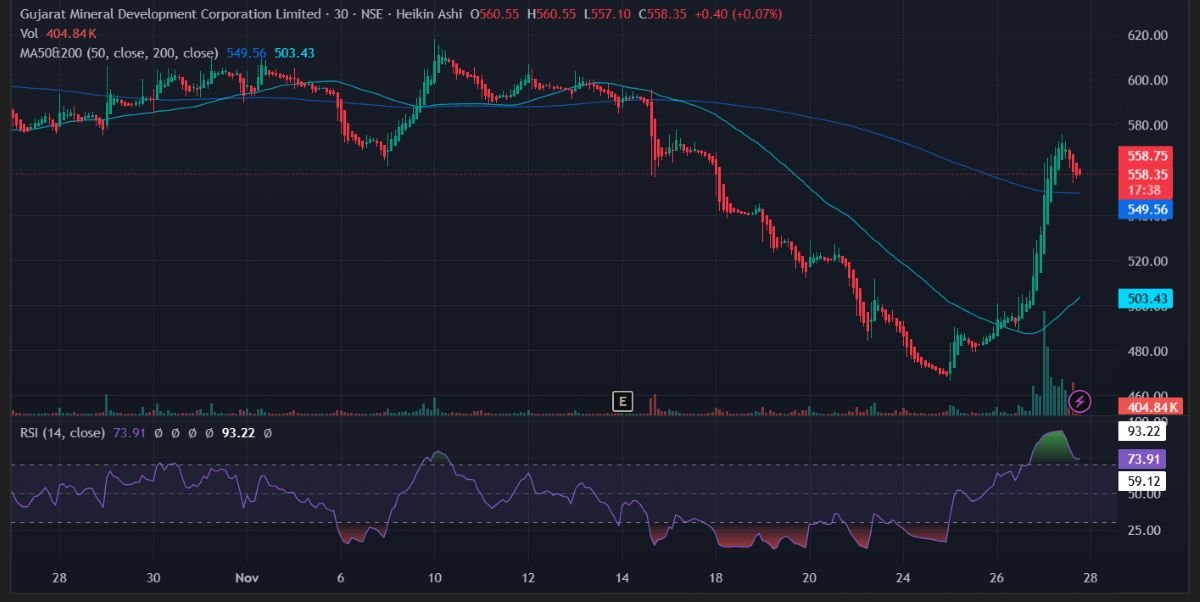This screenshot has width=1200, height=602.
Task: Click the purple 73.91 RSI axis label
Action: pyautogui.click(x=1147, y=458)
